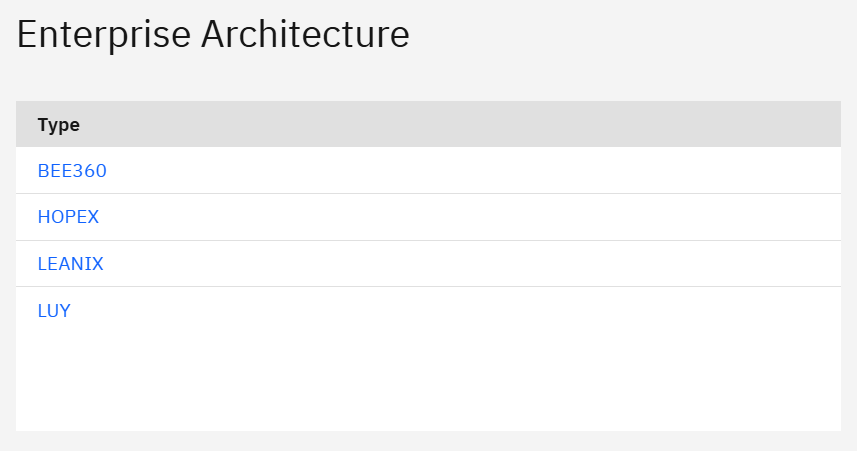Click the gray table header bar
857x451 pixels.
[x=450, y=125]
